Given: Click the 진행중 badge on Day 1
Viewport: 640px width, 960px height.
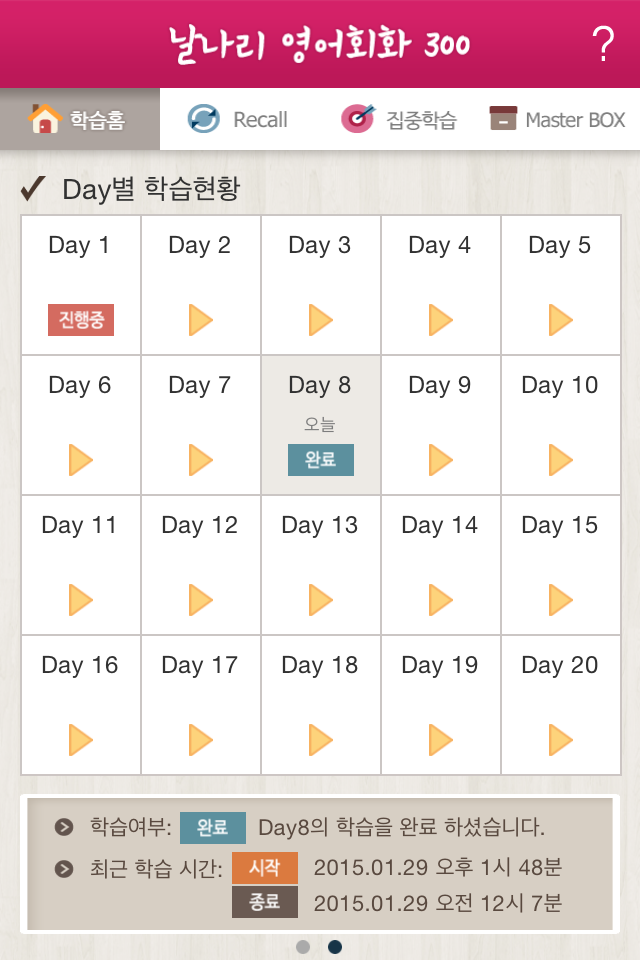Looking at the screenshot, I should pos(81,320).
